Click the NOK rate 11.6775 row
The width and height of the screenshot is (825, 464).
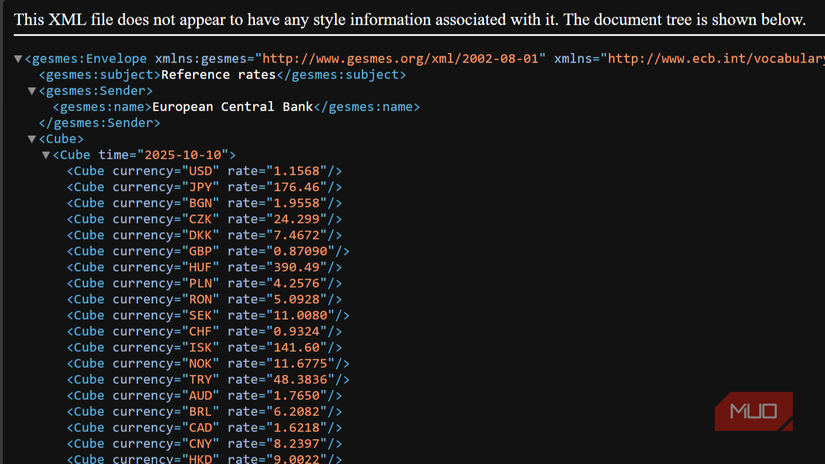coord(208,364)
